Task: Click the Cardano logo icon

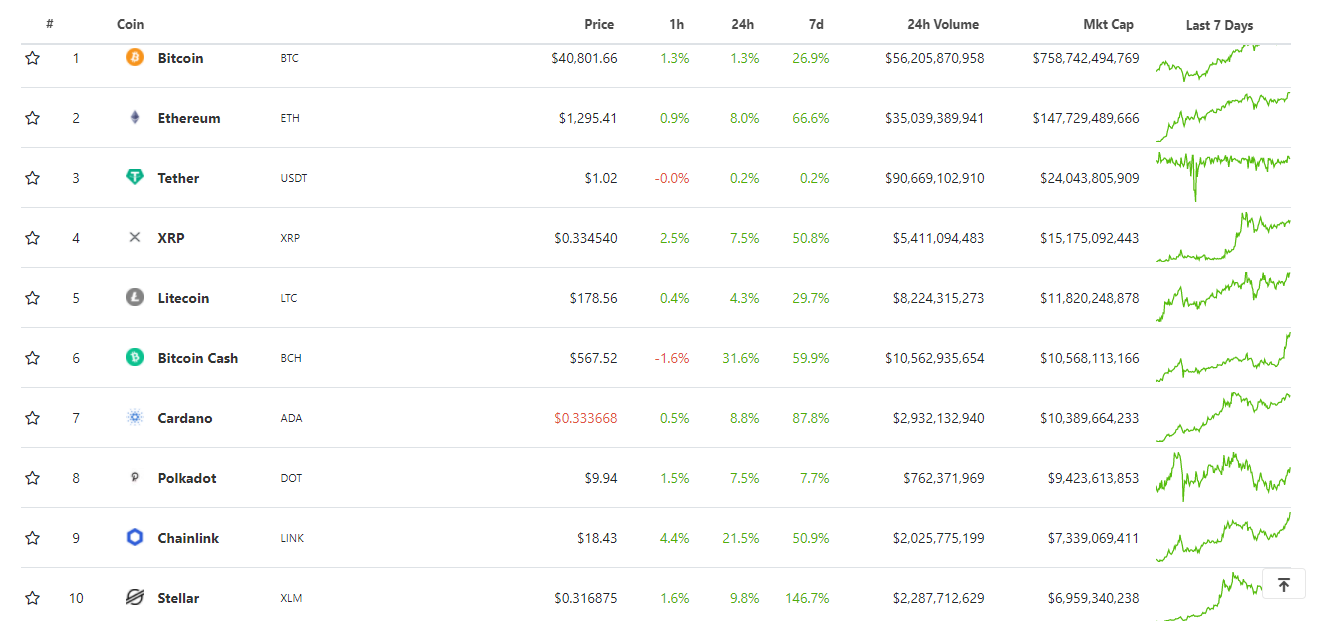Action: pos(134,418)
